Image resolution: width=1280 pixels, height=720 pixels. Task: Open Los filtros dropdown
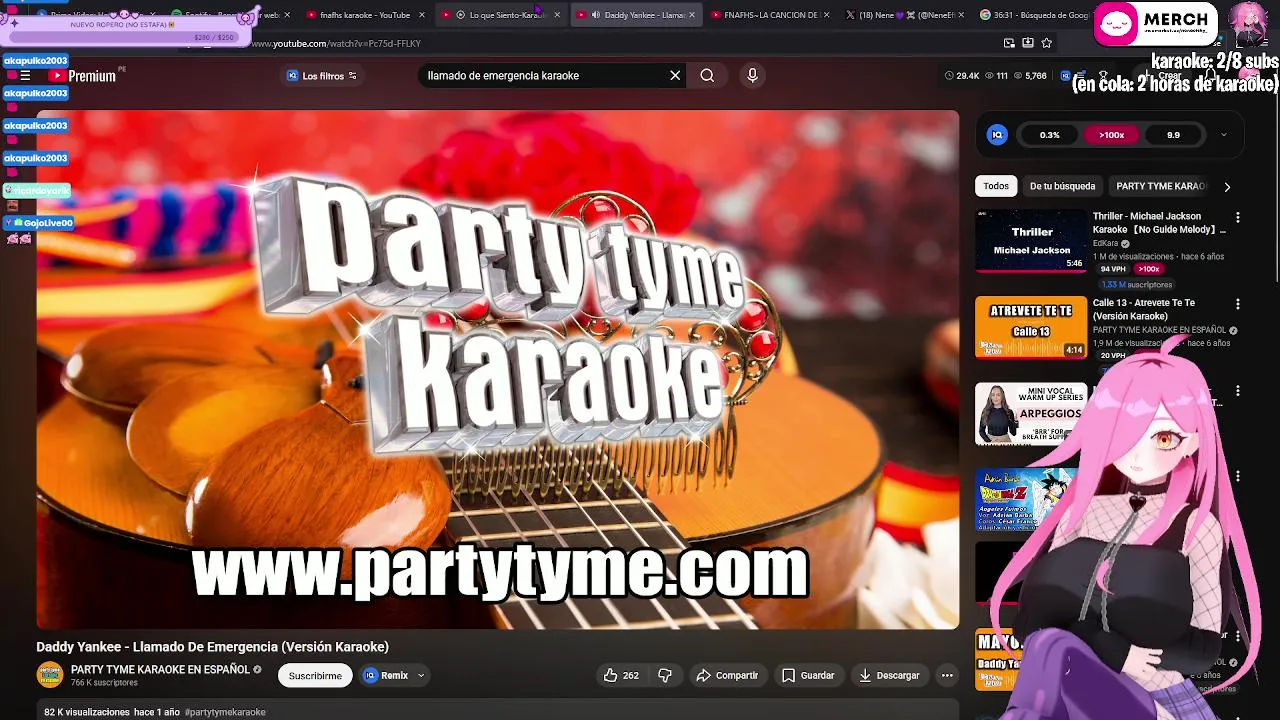tap(322, 76)
